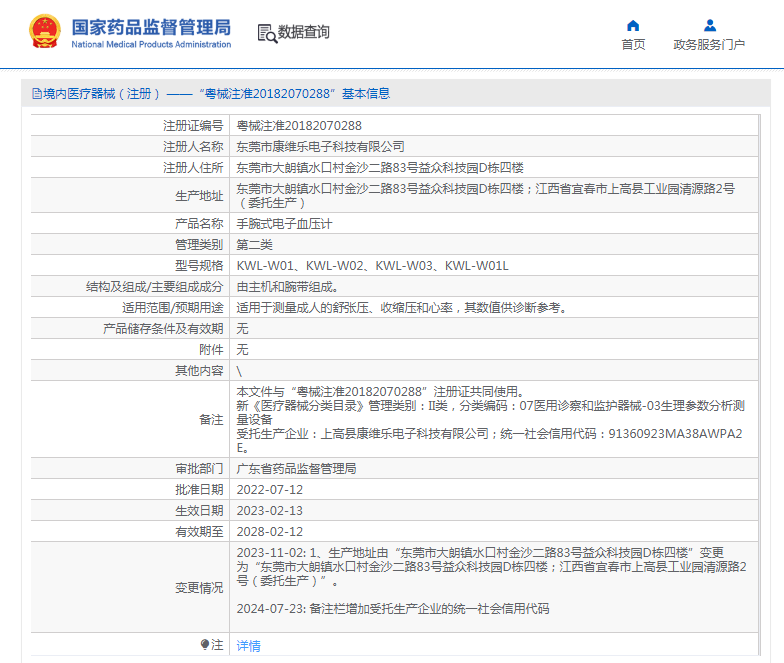This screenshot has width=784, height=663.
Task: Click the 产品名称 label
Action: [x=199, y=224]
